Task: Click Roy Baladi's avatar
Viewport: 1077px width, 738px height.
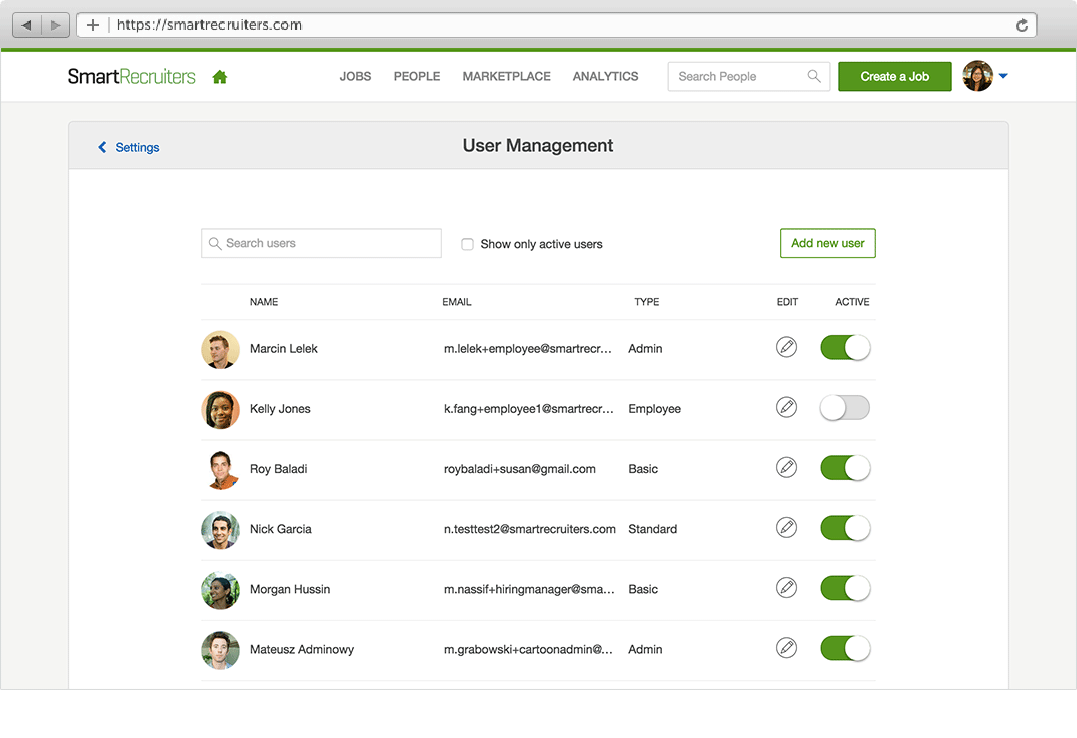Action: (x=220, y=470)
